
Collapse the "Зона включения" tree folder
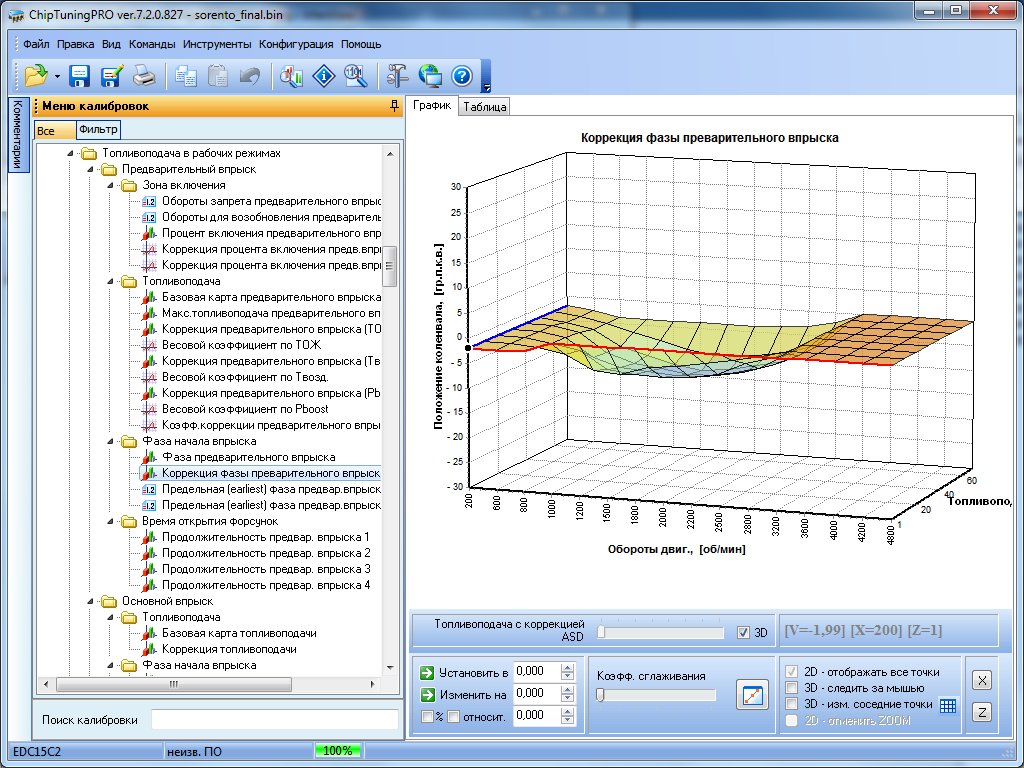tap(110, 185)
